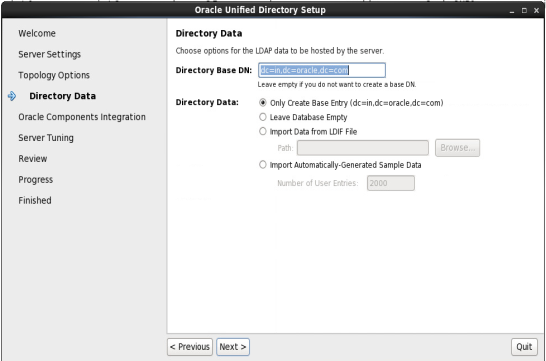Open Oracle Components Integration step
Viewport: 546px width, 361px height.
[x=82, y=117]
